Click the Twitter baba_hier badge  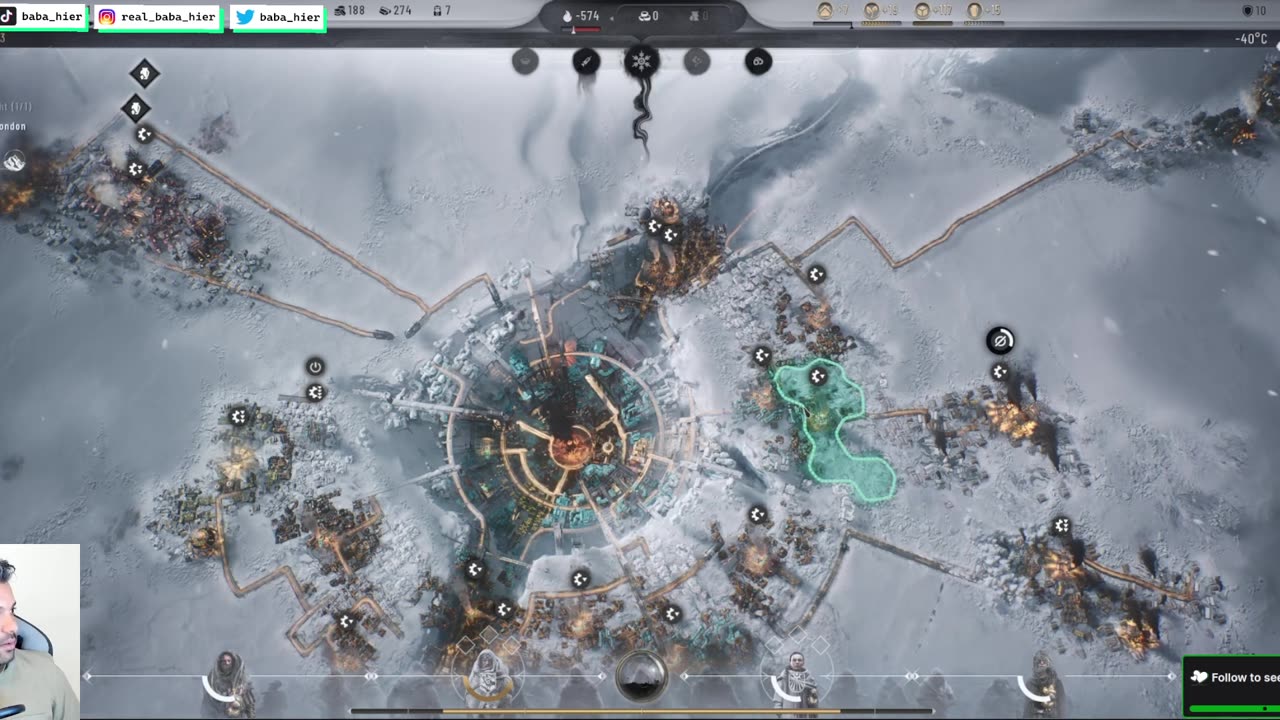pos(278,17)
